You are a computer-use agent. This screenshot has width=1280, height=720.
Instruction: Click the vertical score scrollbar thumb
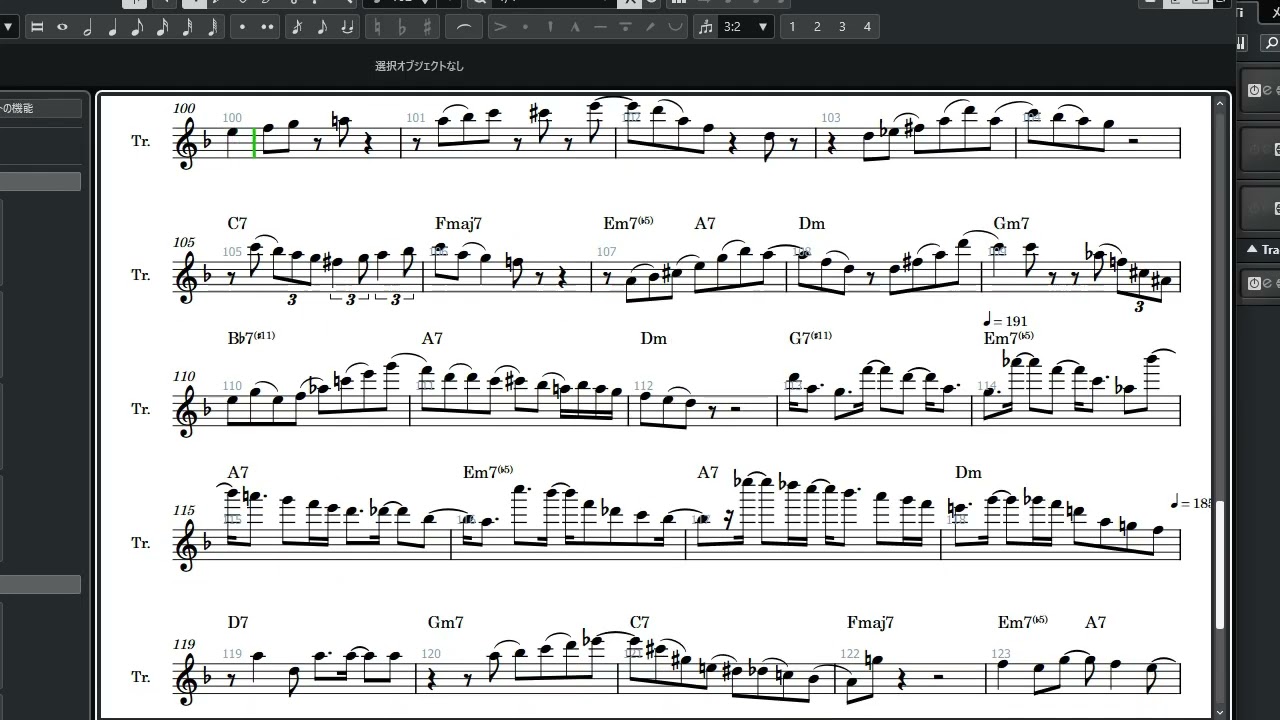pos(1220,563)
